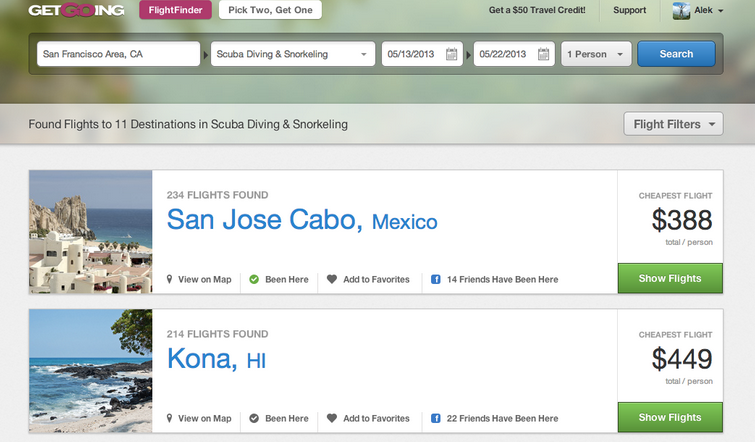Click heart icon on the Kona row

(332, 419)
